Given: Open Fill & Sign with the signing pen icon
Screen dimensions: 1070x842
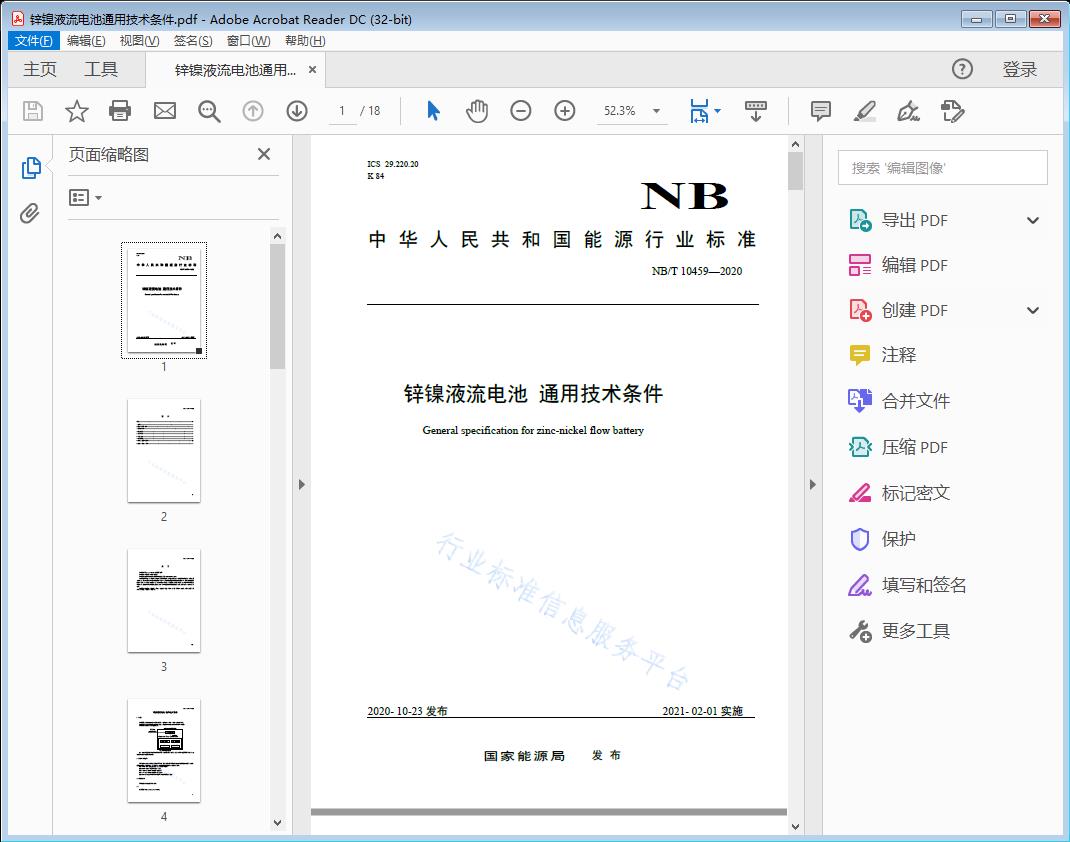Looking at the screenshot, I should (908, 111).
